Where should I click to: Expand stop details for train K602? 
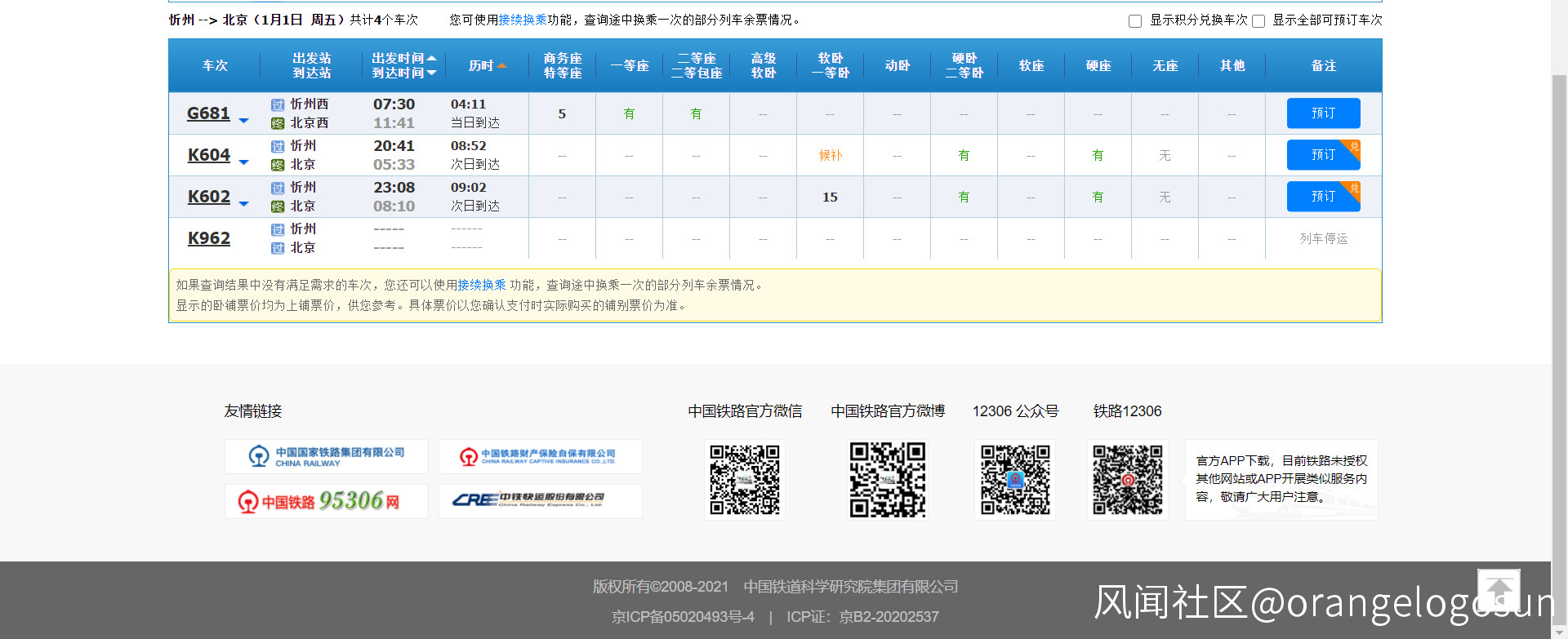pyautogui.click(x=243, y=204)
